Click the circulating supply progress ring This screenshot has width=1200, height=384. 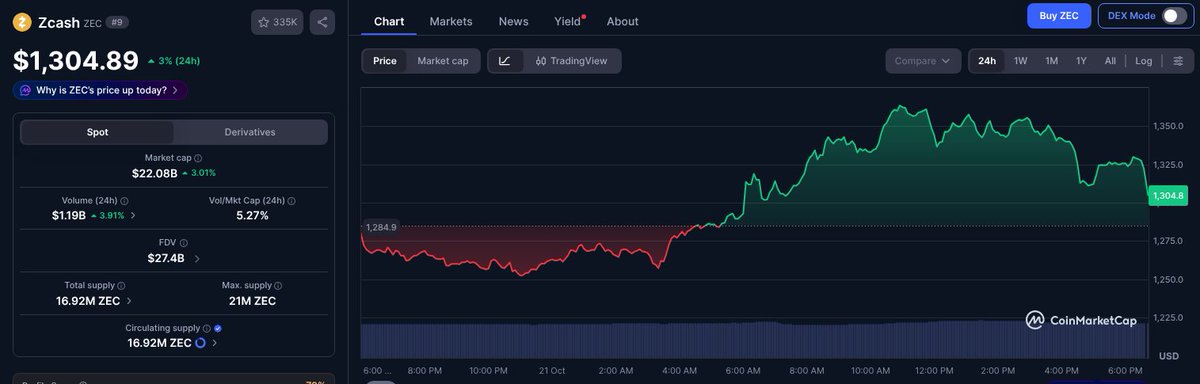(200, 343)
